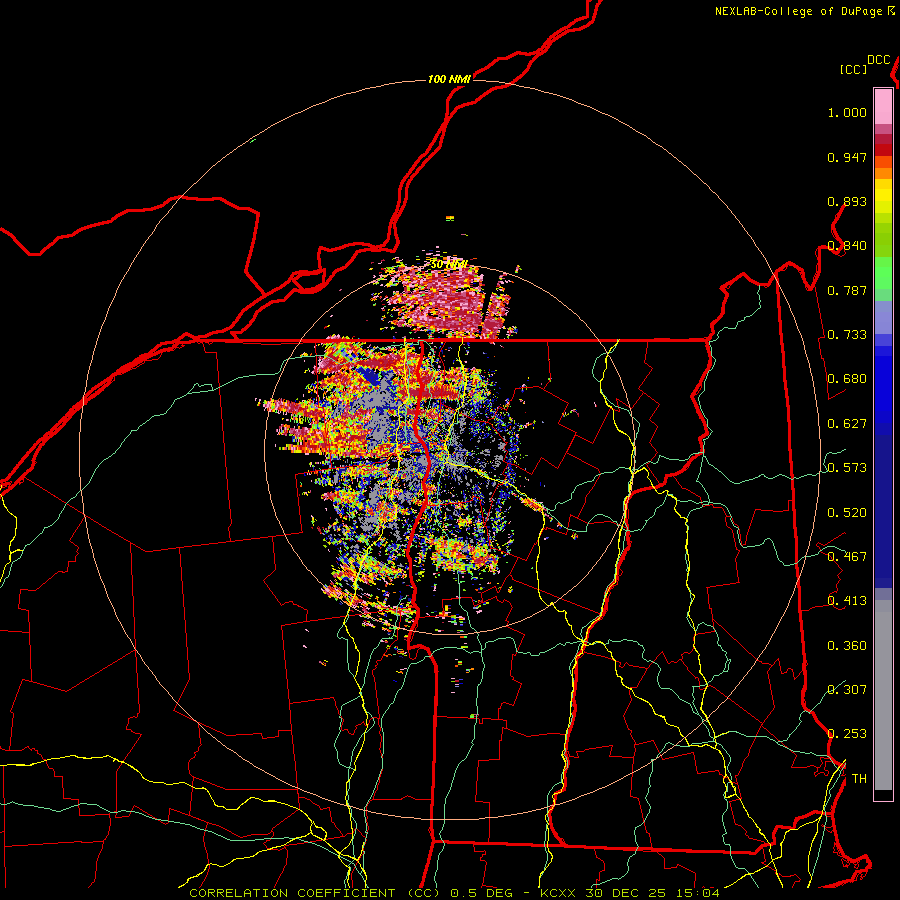Click the 0.787 scale value
This screenshot has height=900, width=900.
click(x=847, y=290)
